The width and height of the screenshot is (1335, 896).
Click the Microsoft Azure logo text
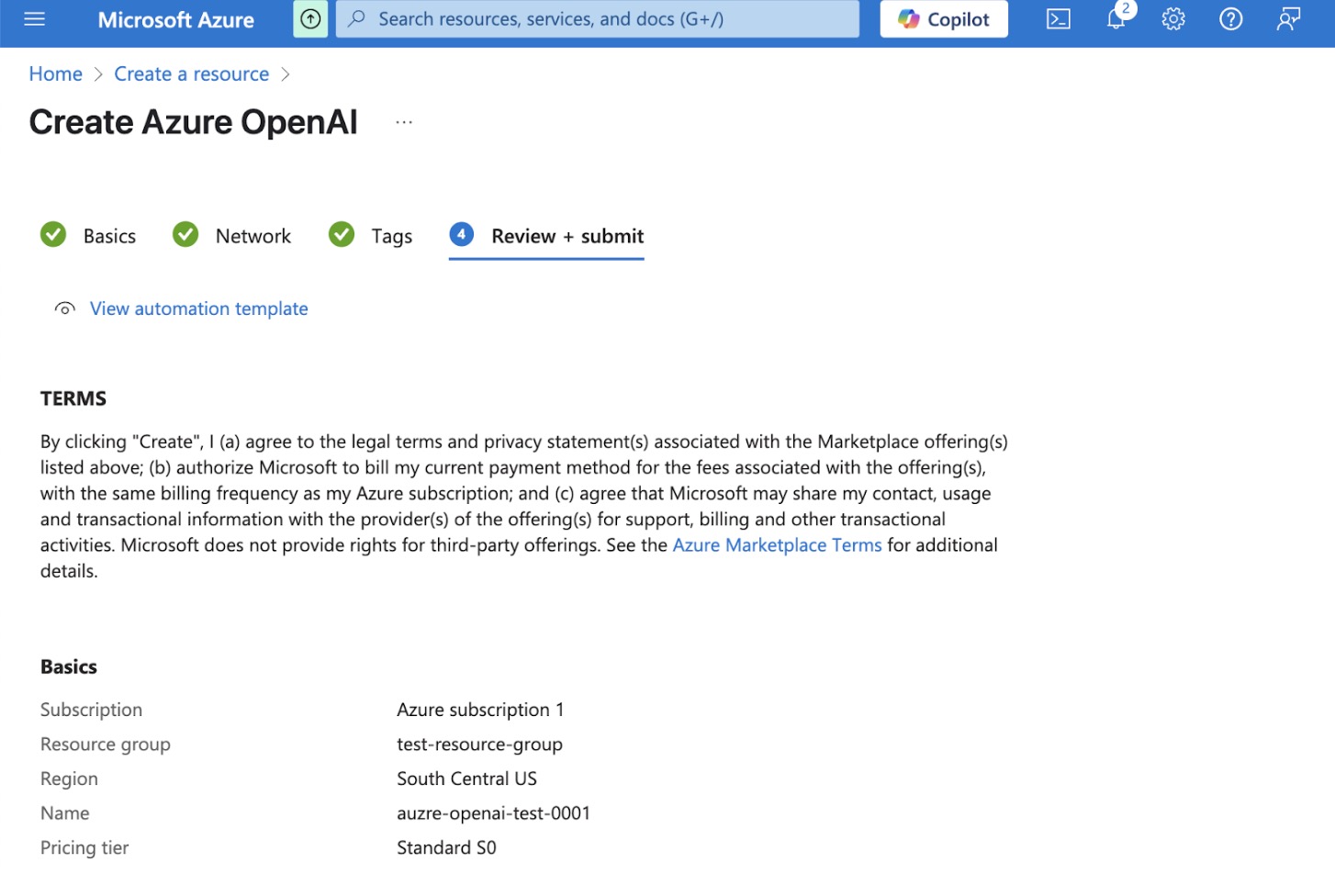coord(175,20)
